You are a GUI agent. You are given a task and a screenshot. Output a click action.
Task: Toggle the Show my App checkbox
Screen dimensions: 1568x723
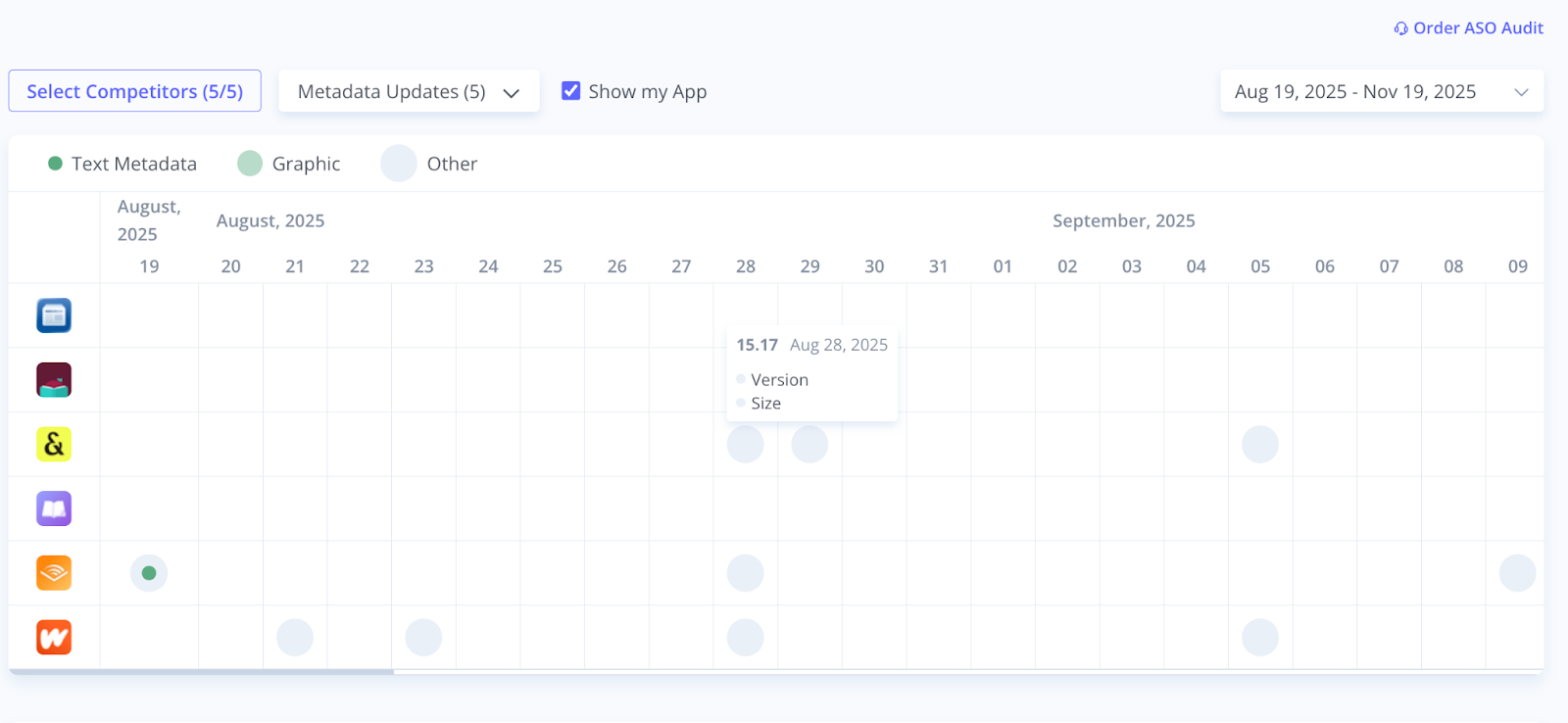pos(570,91)
